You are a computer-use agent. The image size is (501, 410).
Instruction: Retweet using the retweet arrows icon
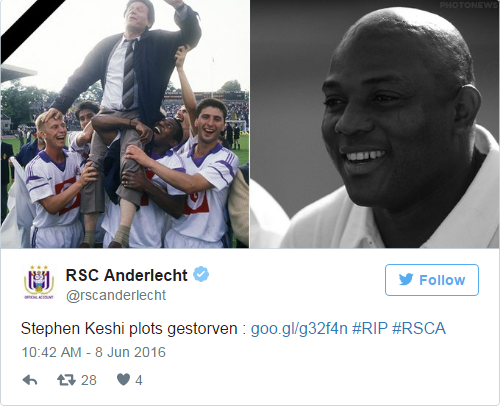[66, 380]
